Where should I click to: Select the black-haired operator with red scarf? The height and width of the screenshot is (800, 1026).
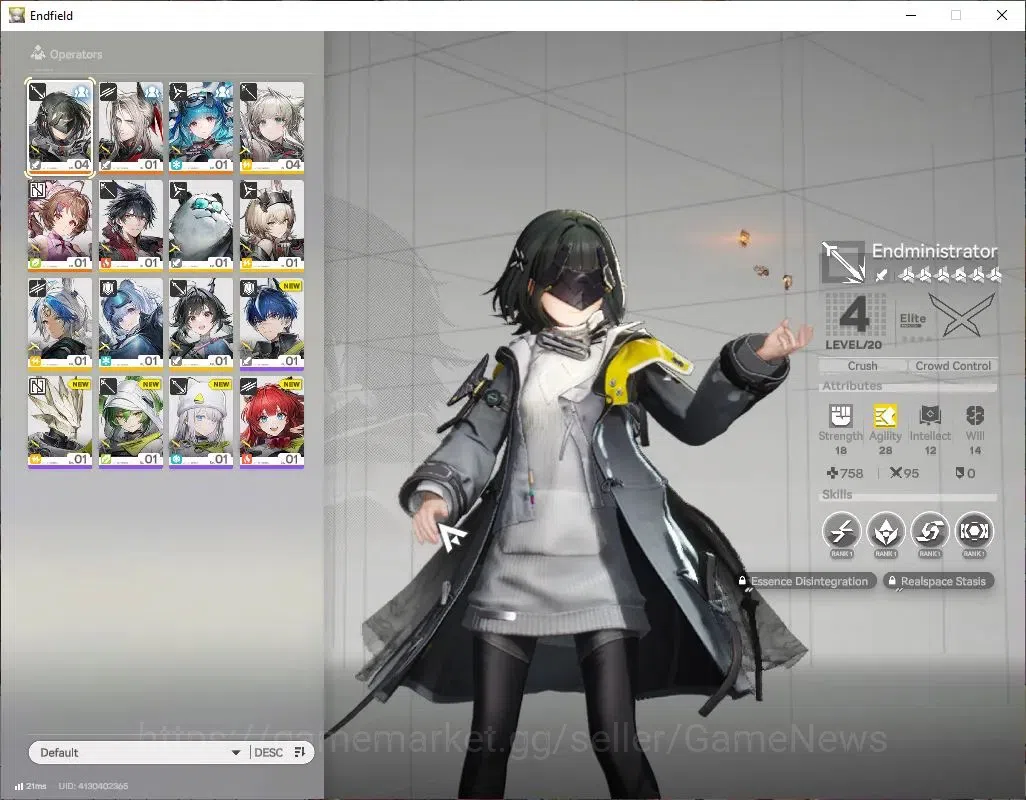131,226
